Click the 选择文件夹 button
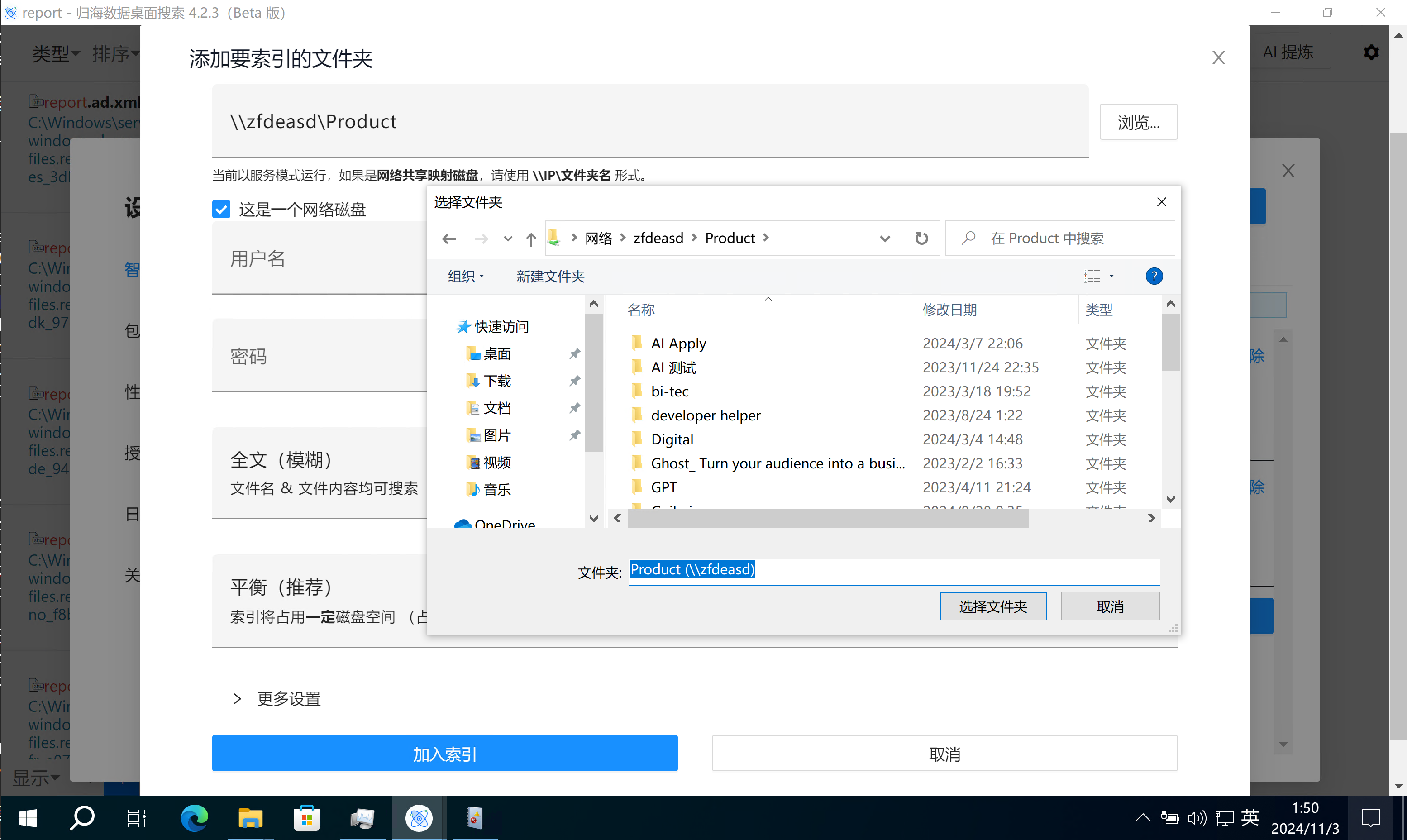 pos(993,606)
